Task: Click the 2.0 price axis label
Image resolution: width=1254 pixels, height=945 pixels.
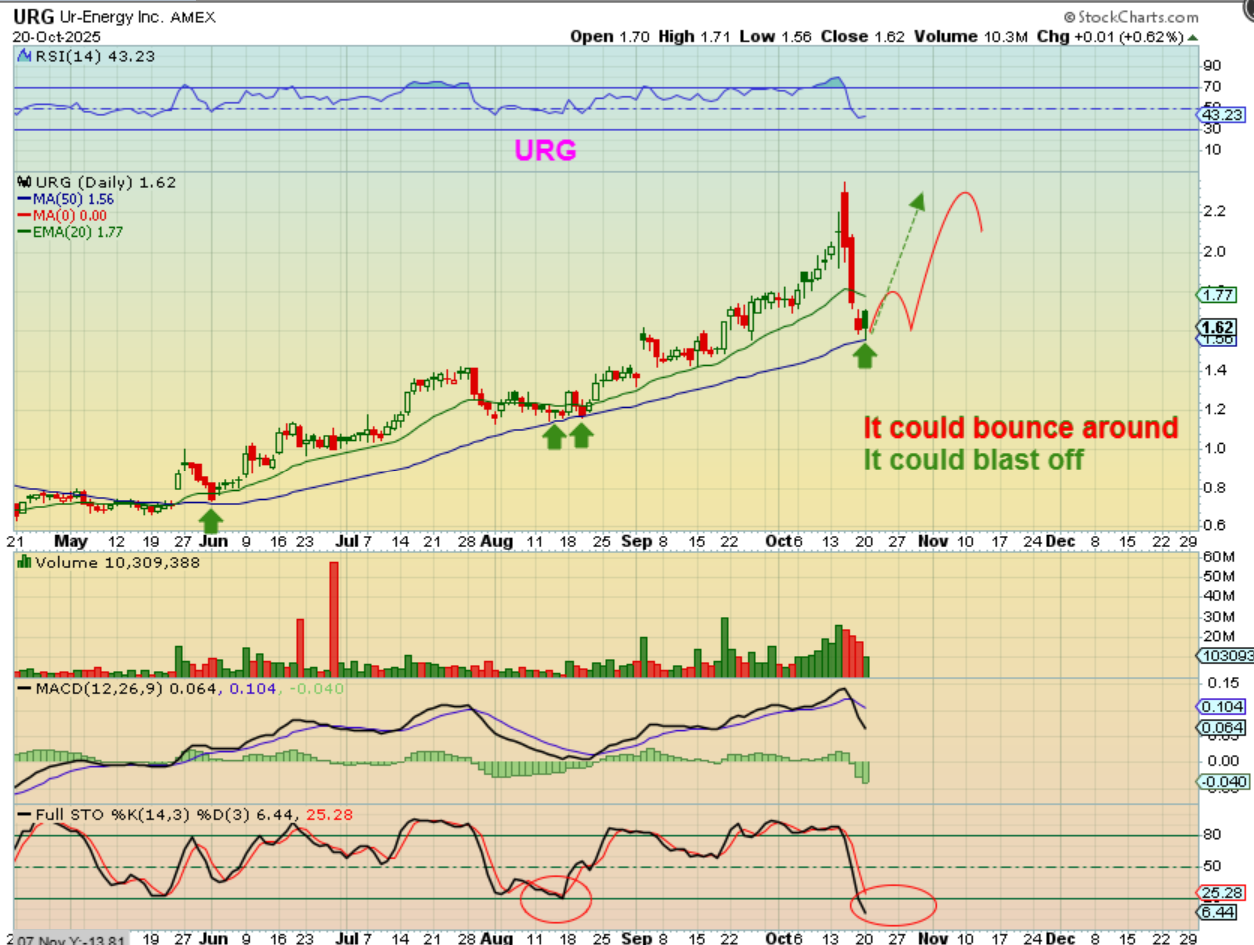Action: pos(1214,250)
